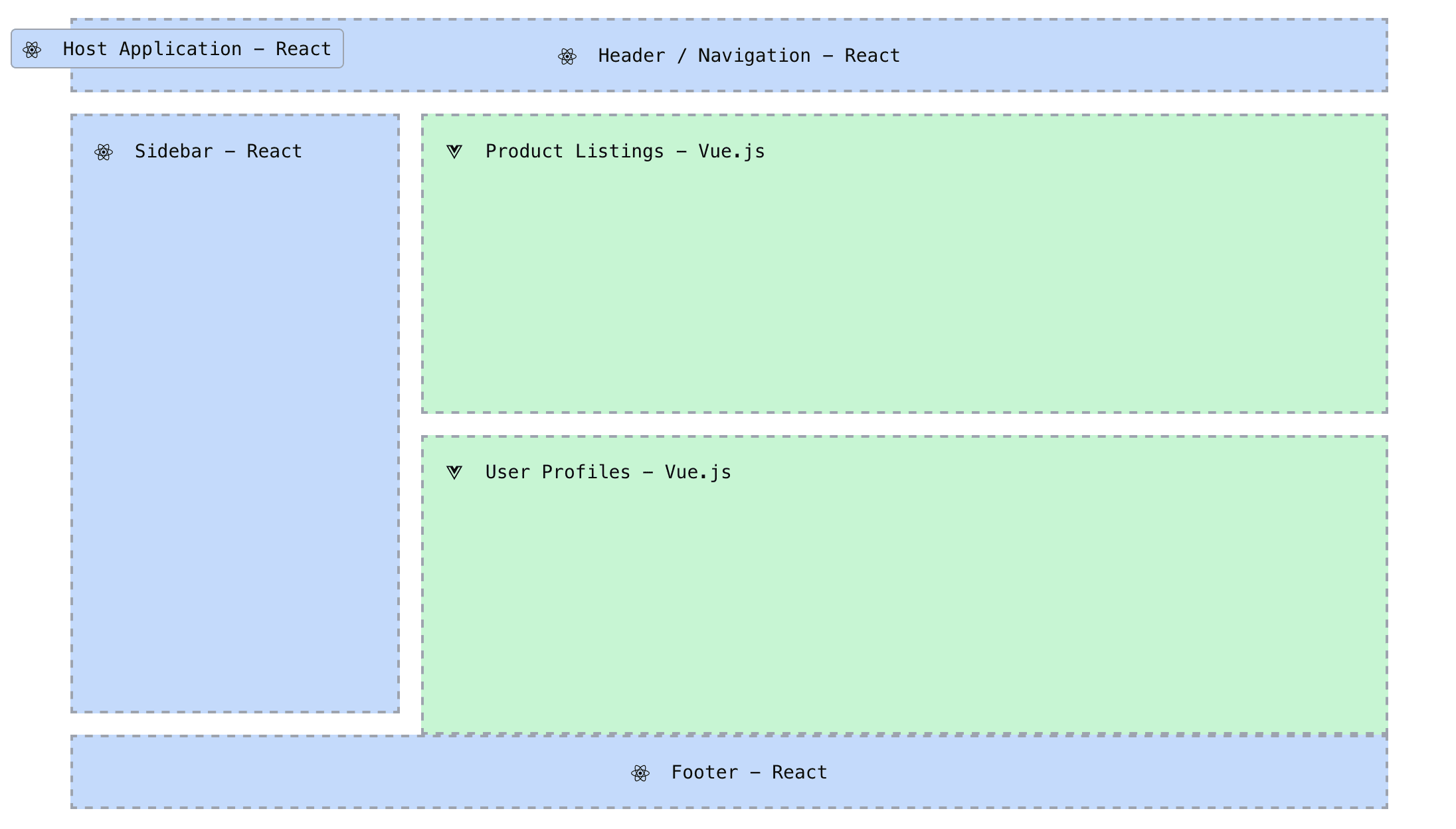
Task: Click the React icon beside Footer text
Action: coord(640,773)
